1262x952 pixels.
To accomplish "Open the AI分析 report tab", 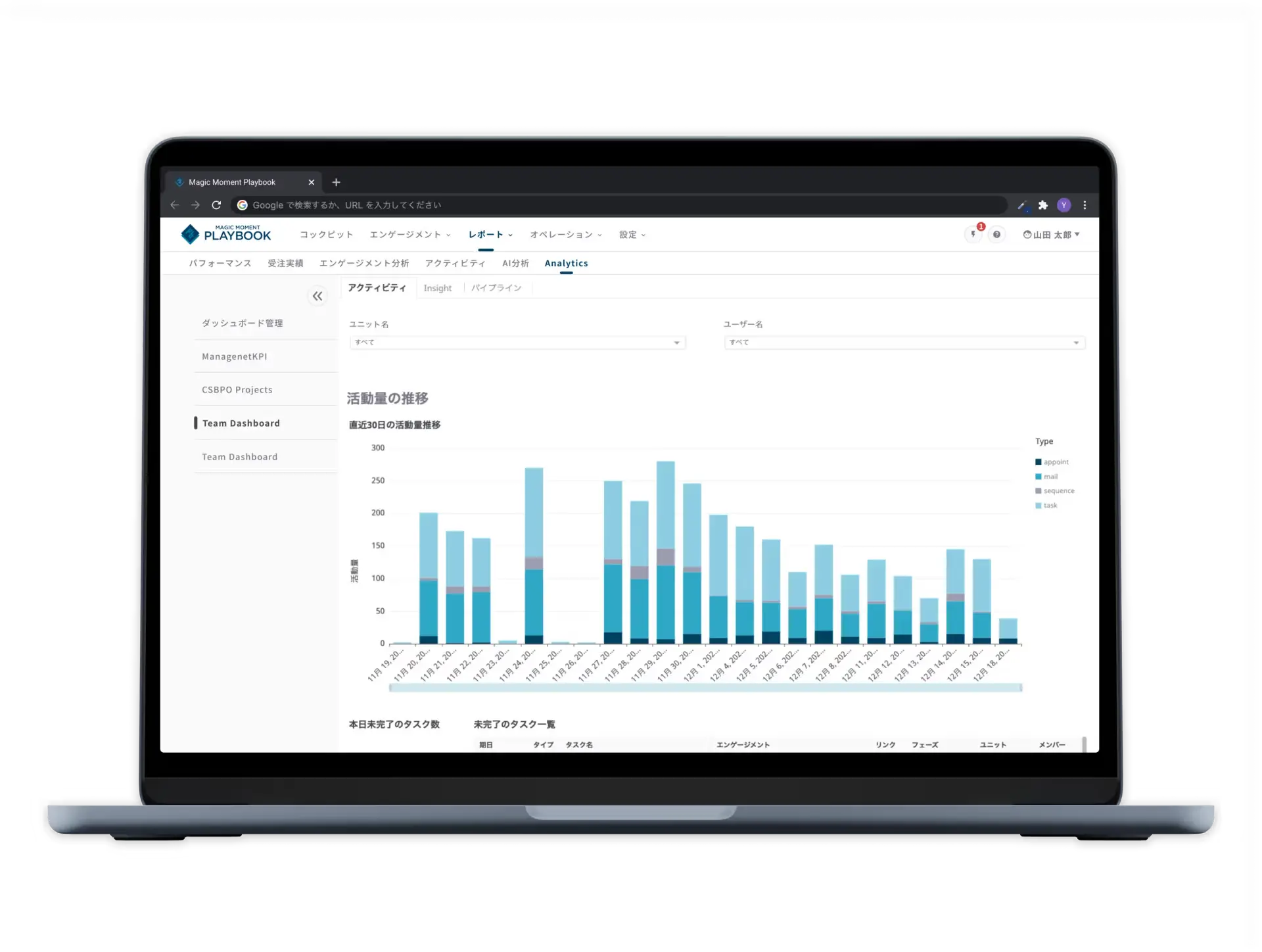I will [x=515, y=263].
